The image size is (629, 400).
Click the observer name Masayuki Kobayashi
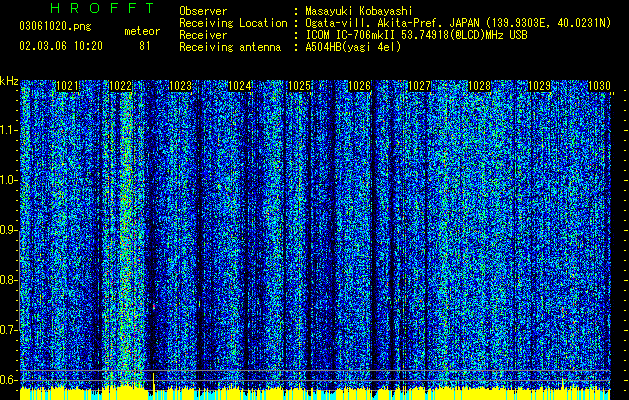click(x=358, y=11)
